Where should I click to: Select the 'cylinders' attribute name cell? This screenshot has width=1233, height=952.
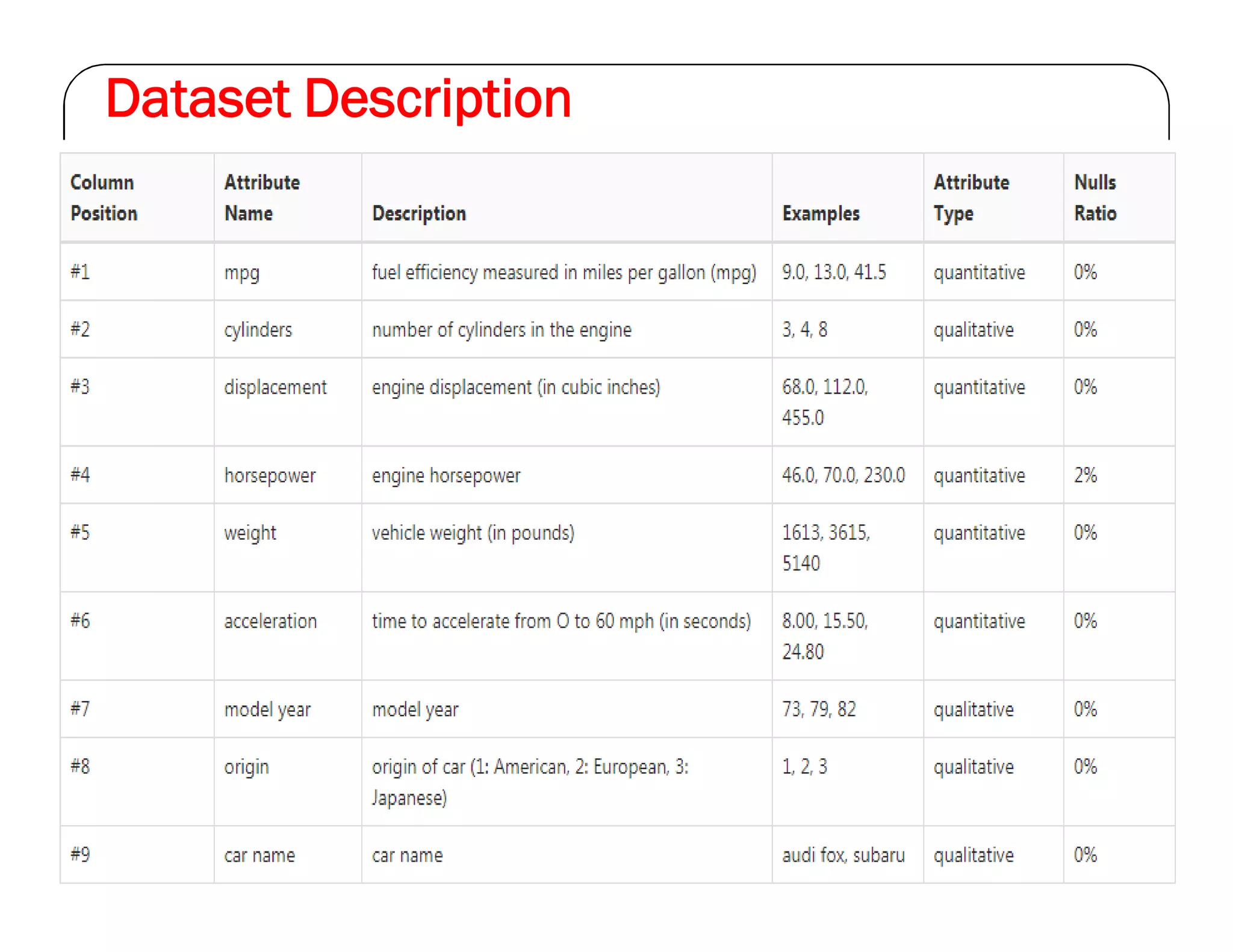pos(288,329)
